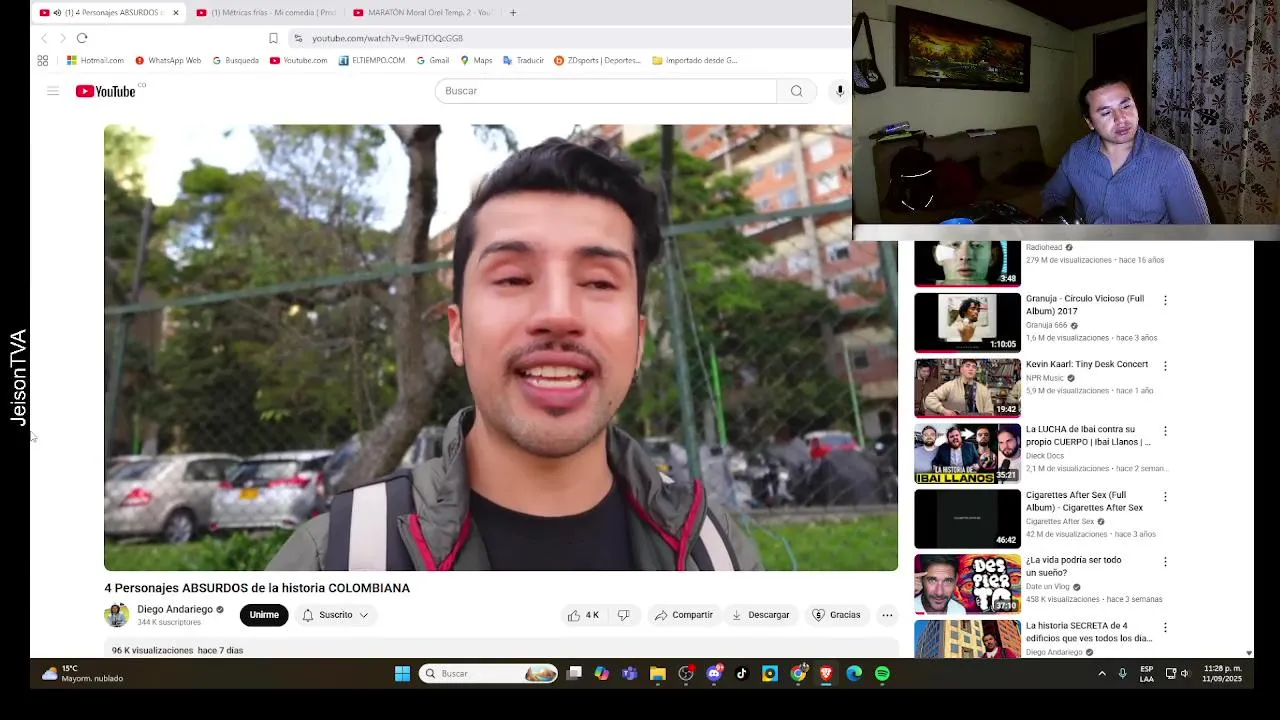Screen dimensions: 1280x720
Task: Click the Windows taskbar Buscar search box
Action: pyautogui.click(x=488, y=674)
